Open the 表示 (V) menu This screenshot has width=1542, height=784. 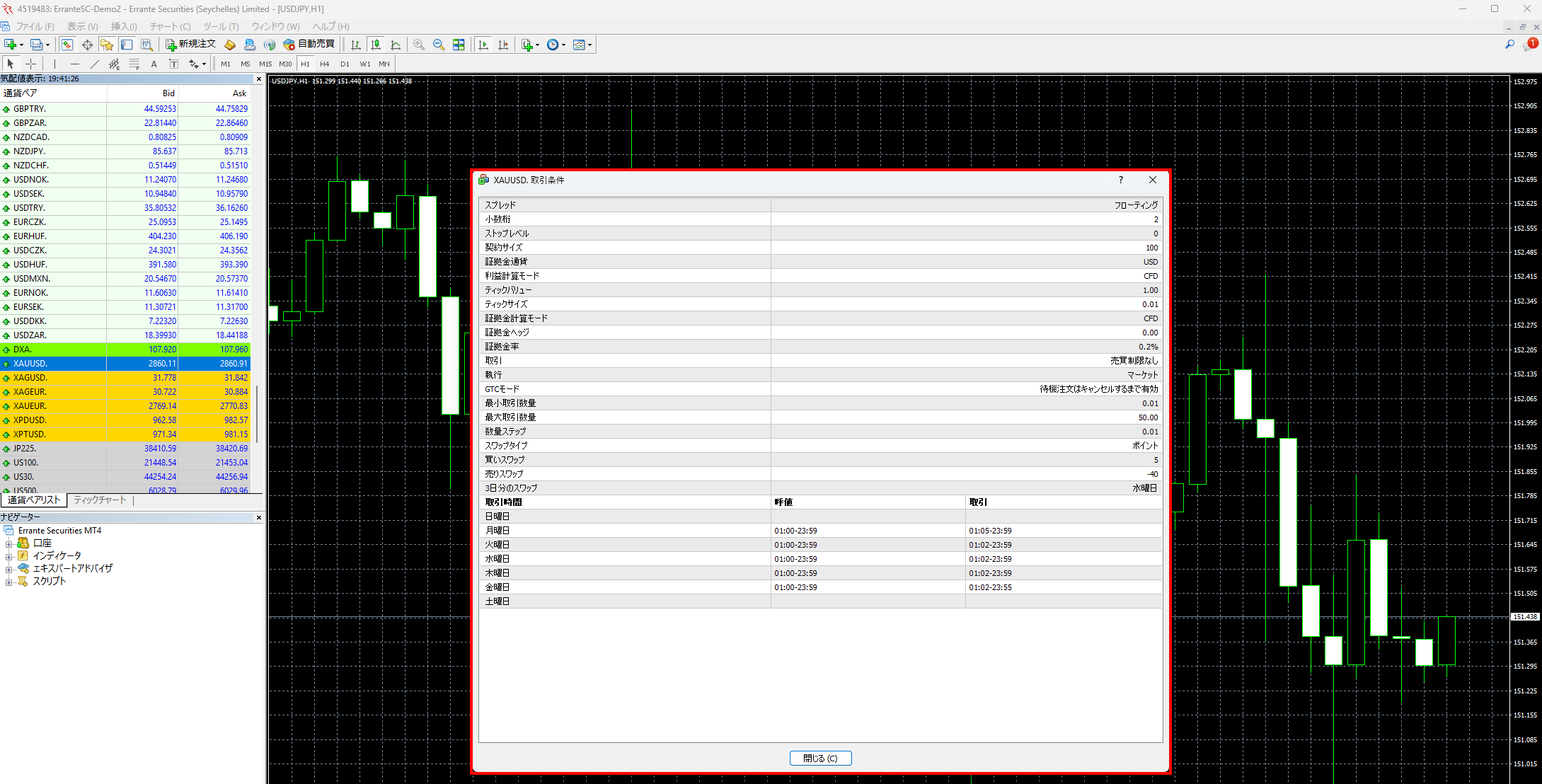point(82,26)
